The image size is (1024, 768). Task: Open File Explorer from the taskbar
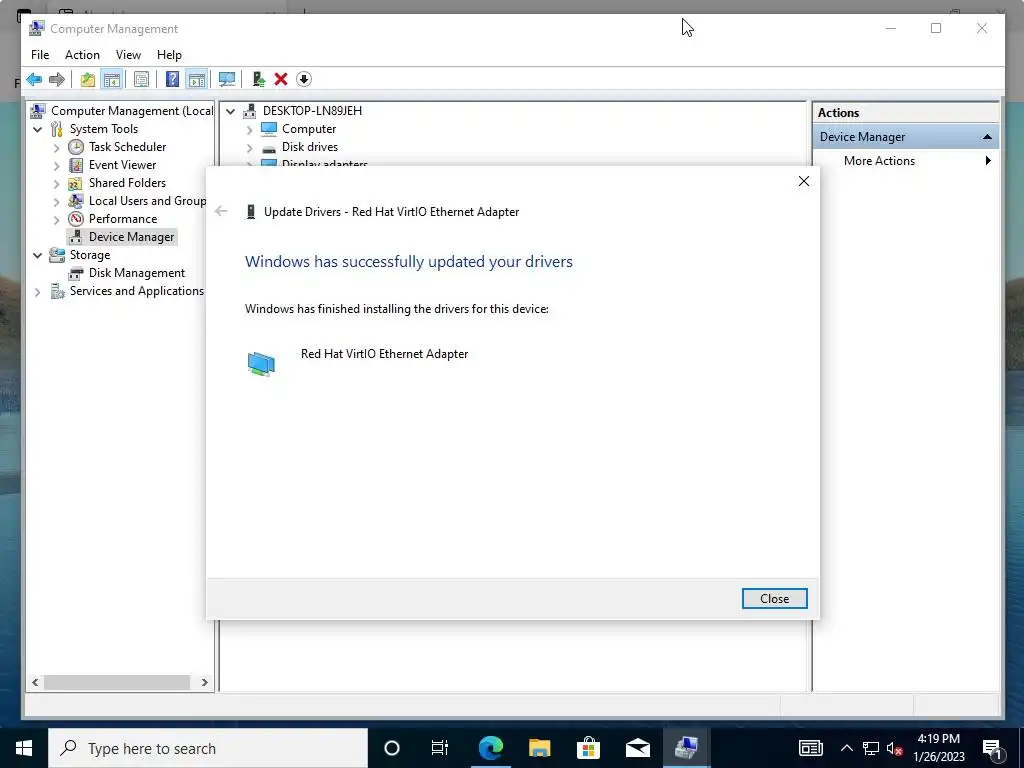[x=539, y=748]
